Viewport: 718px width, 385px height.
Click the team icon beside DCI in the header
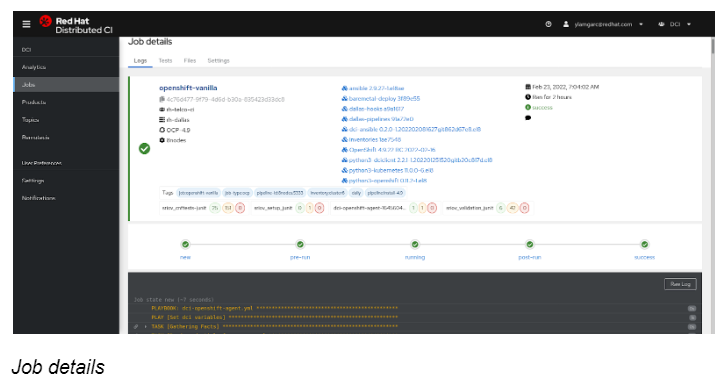tap(661, 24)
